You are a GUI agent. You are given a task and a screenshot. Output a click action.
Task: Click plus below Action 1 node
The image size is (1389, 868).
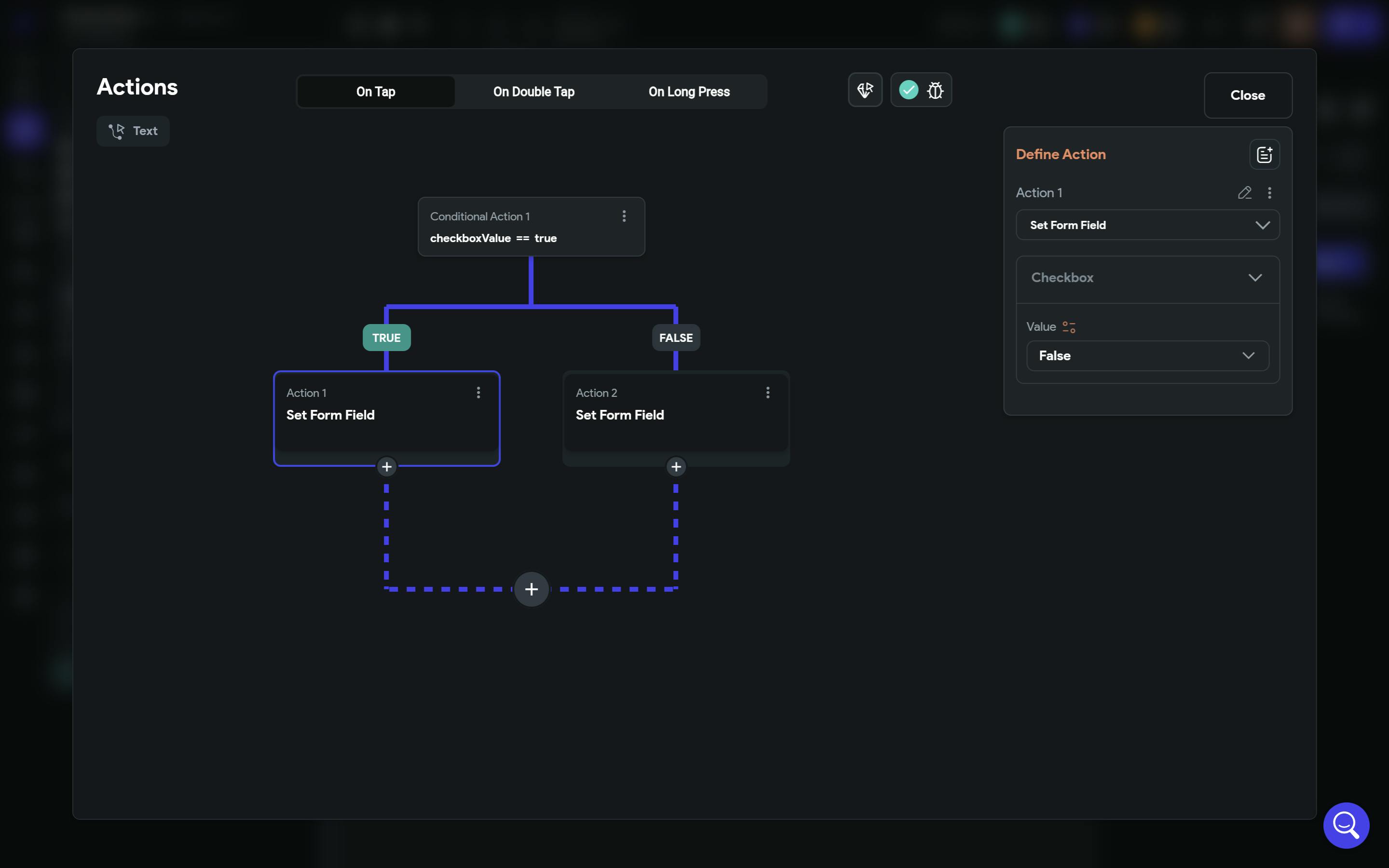click(387, 467)
